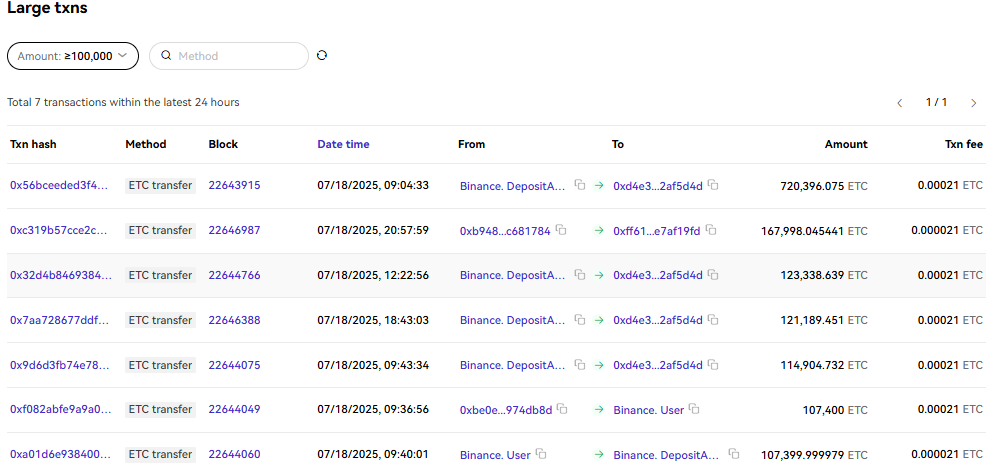Open Binance. DepositA... recipient in 09:40:01 row
Viewport: 987px width, 473px height.
pyautogui.click(x=667, y=455)
